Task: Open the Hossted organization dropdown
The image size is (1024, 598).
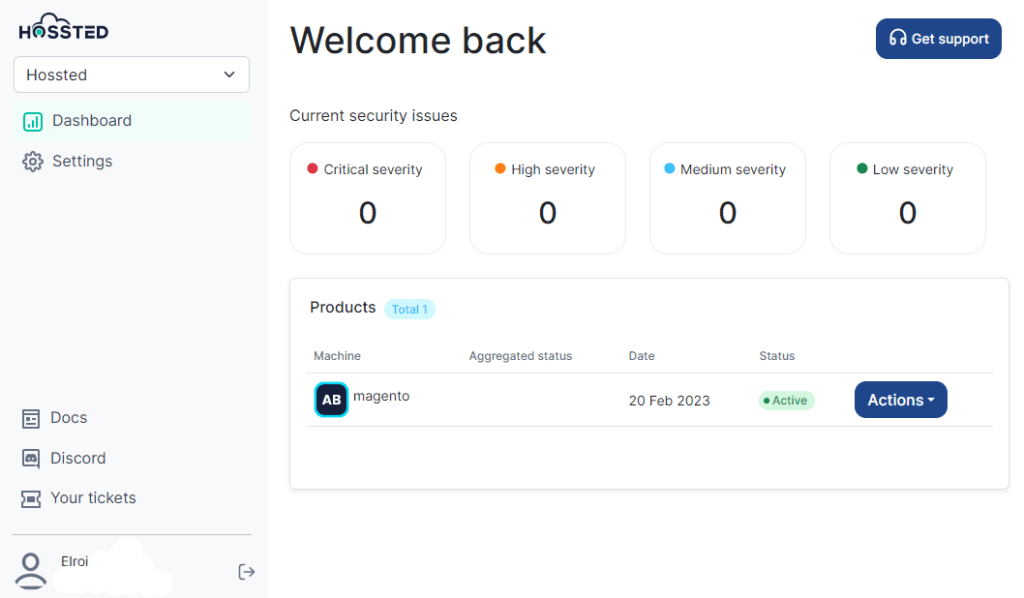Action: click(x=131, y=75)
